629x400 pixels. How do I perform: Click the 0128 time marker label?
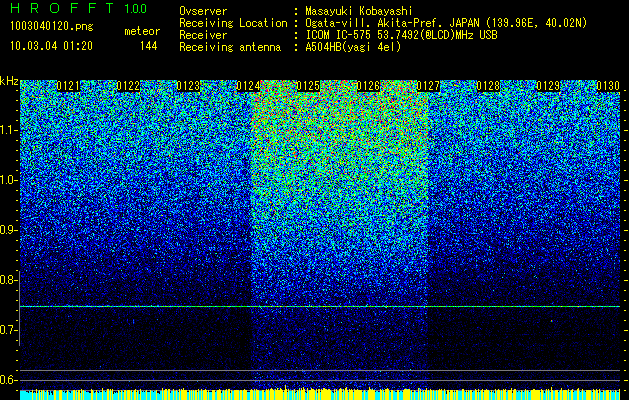(x=488, y=86)
